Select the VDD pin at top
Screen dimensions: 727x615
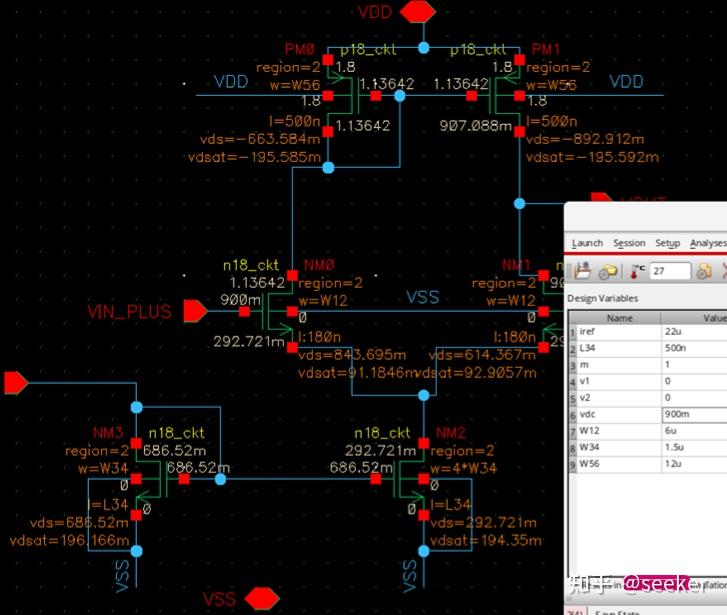pos(418,12)
